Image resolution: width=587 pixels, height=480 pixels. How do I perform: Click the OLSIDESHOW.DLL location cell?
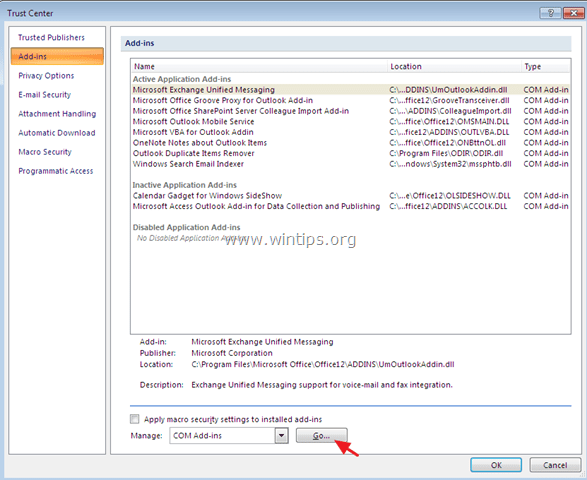[x=450, y=195]
